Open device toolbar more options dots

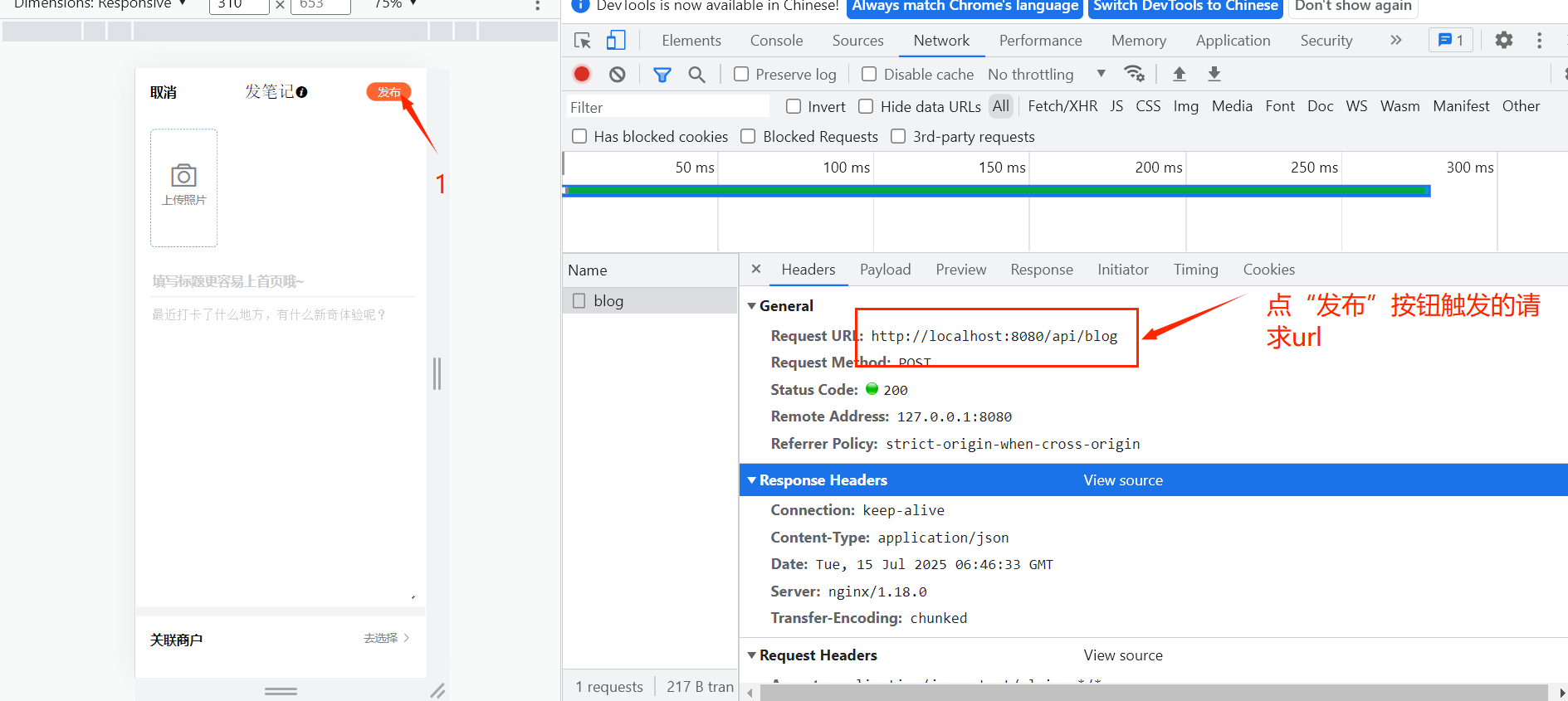[537, 5]
